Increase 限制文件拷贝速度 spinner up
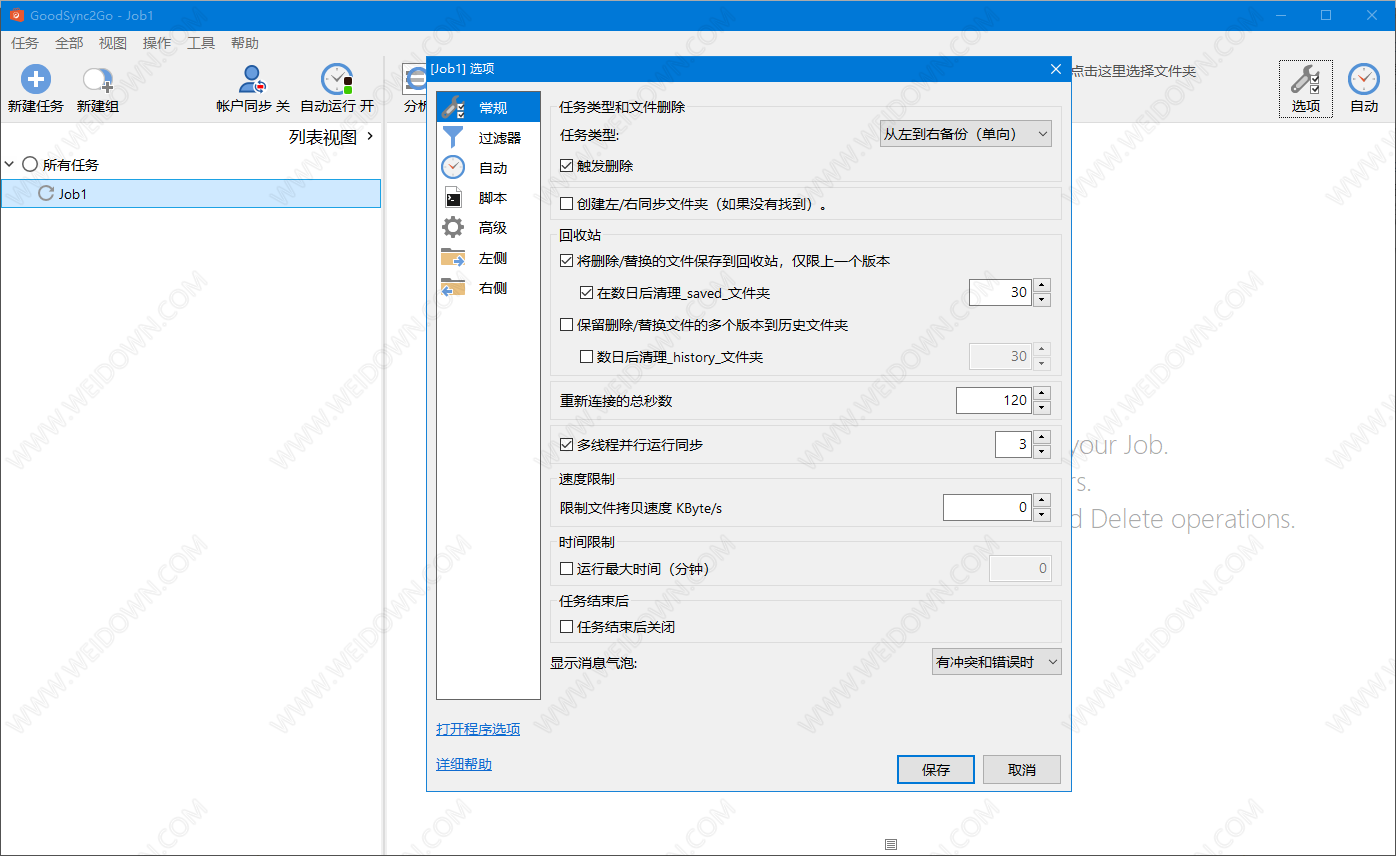1396x856 pixels. [1042, 501]
